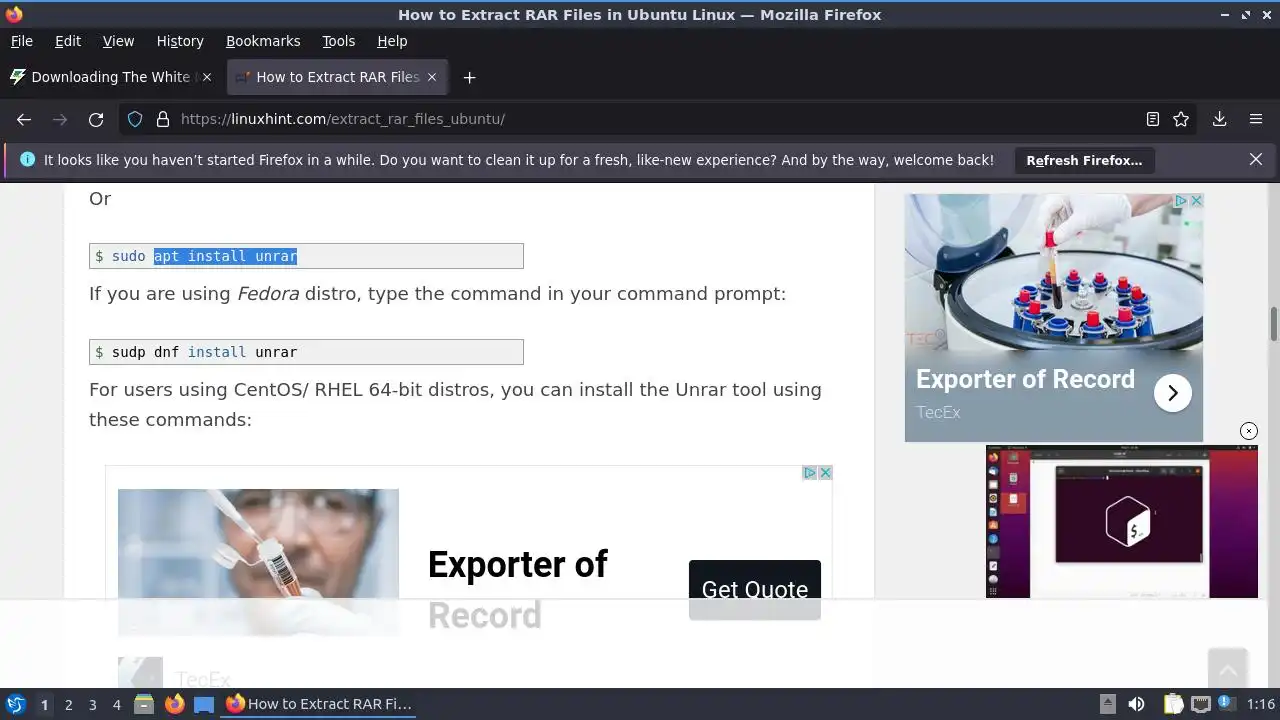Image resolution: width=1280 pixels, height=720 pixels.
Task: Open network status tray icon
Action: [1201, 704]
